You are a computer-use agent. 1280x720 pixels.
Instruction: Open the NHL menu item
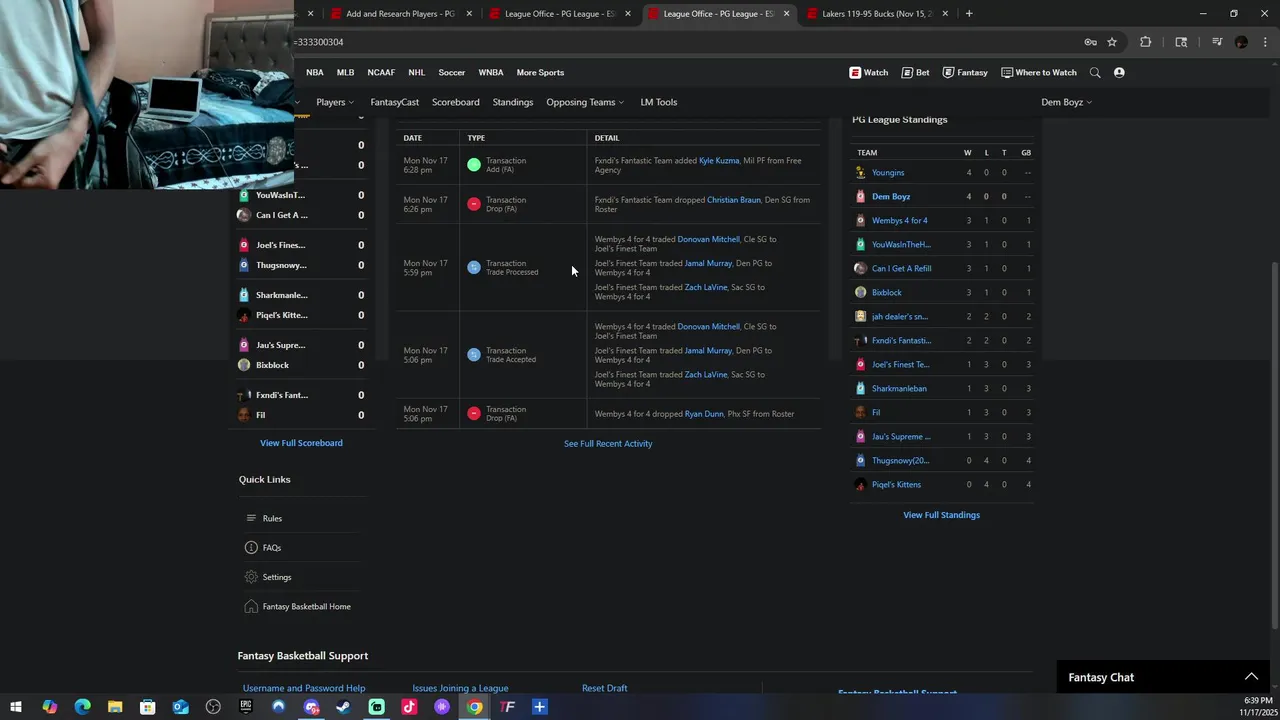[416, 72]
